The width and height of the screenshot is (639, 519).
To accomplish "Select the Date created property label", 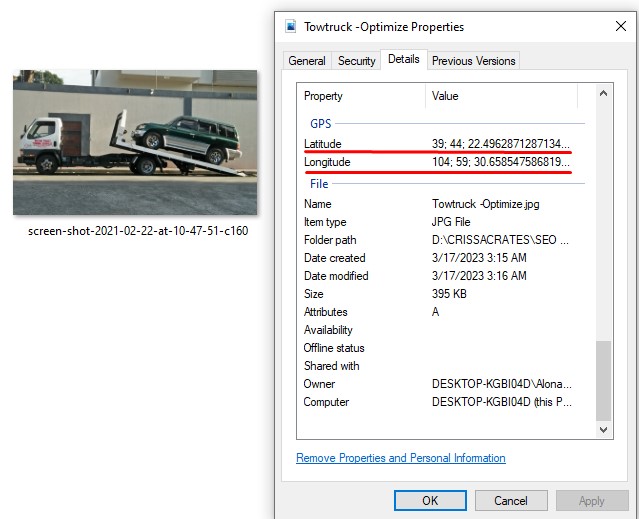I will pos(335,258).
